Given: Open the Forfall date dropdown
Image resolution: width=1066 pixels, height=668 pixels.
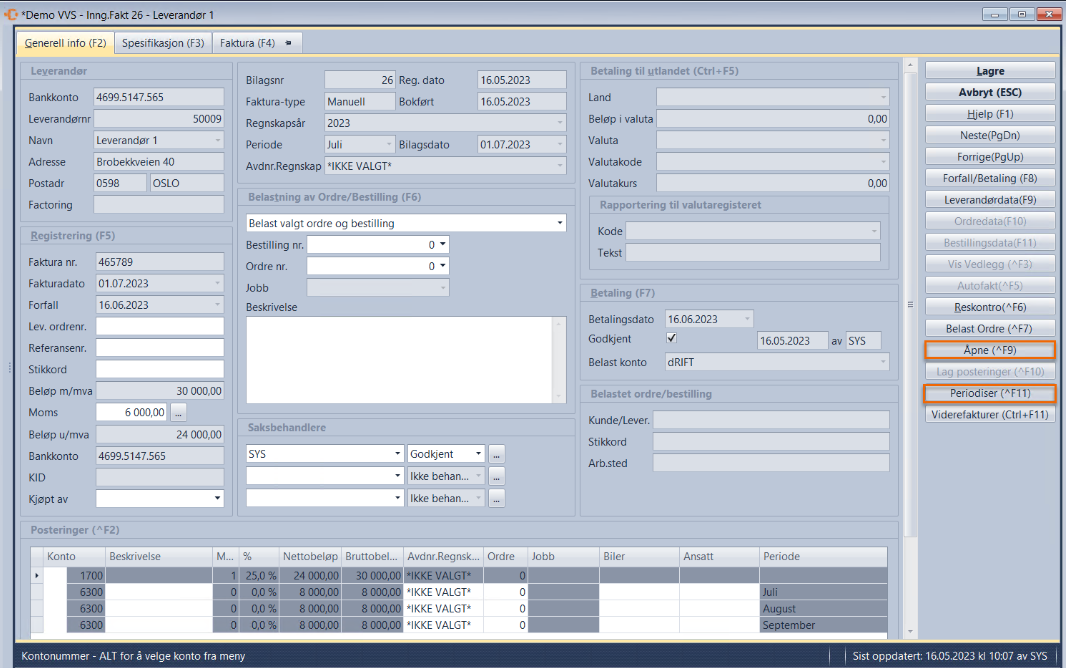Looking at the screenshot, I should point(218,305).
